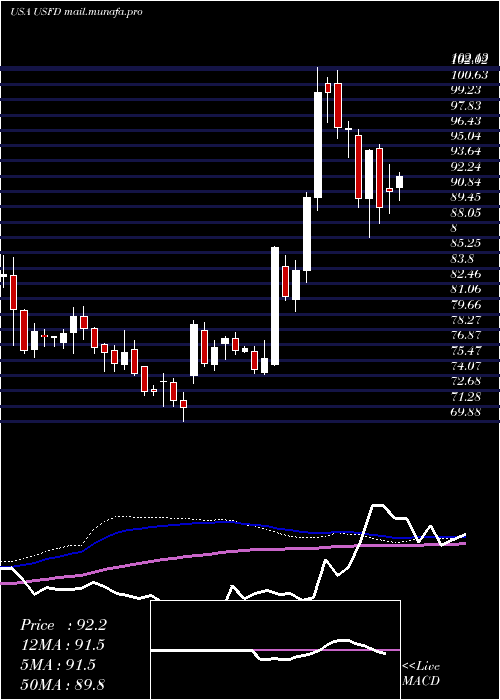500x700 pixels.
Task: Click the 81.06 price axis label
Action: click(x=466, y=289)
